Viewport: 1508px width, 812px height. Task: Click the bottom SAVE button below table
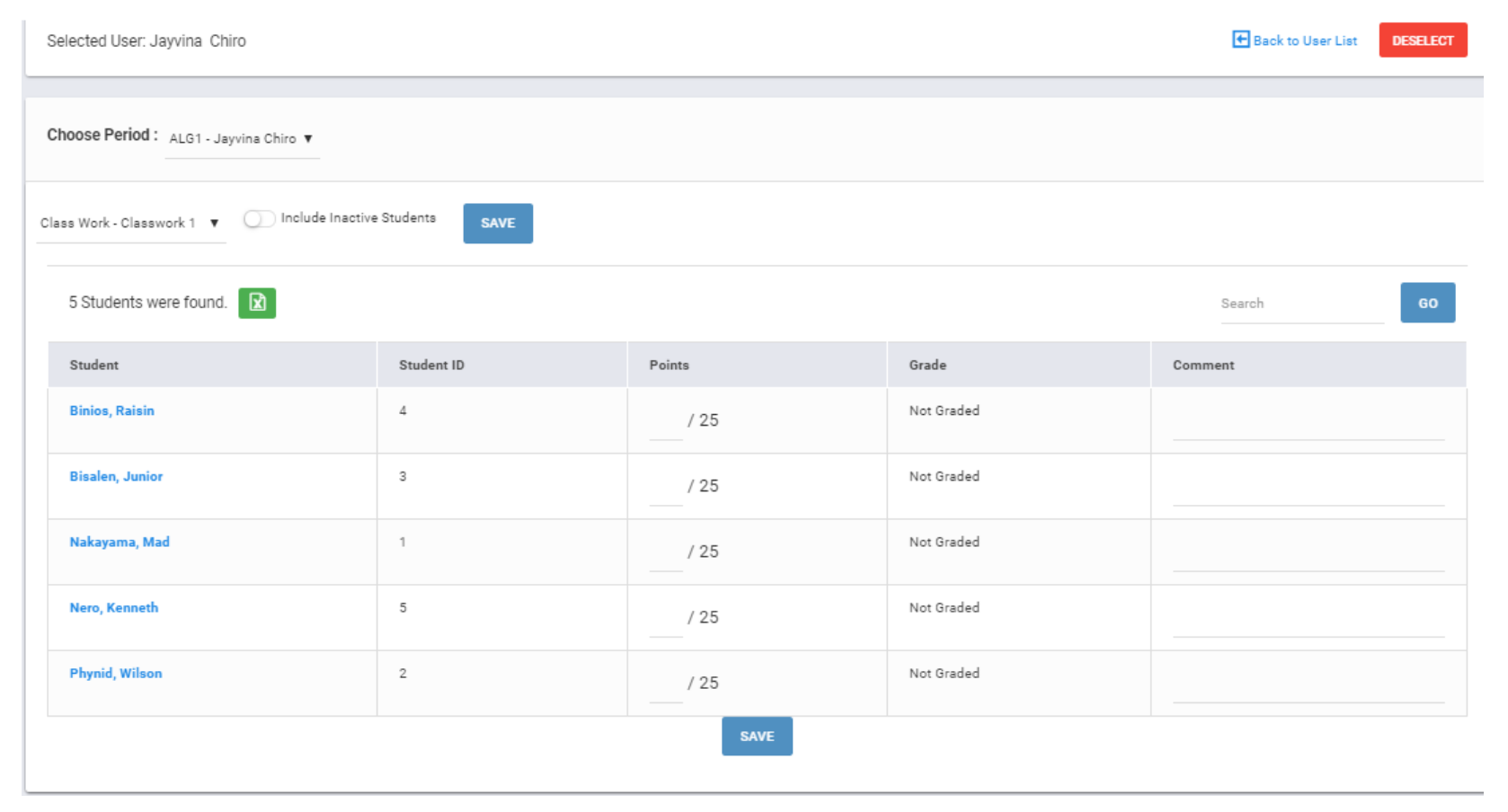pyautogui.click(x=756, y=736)
